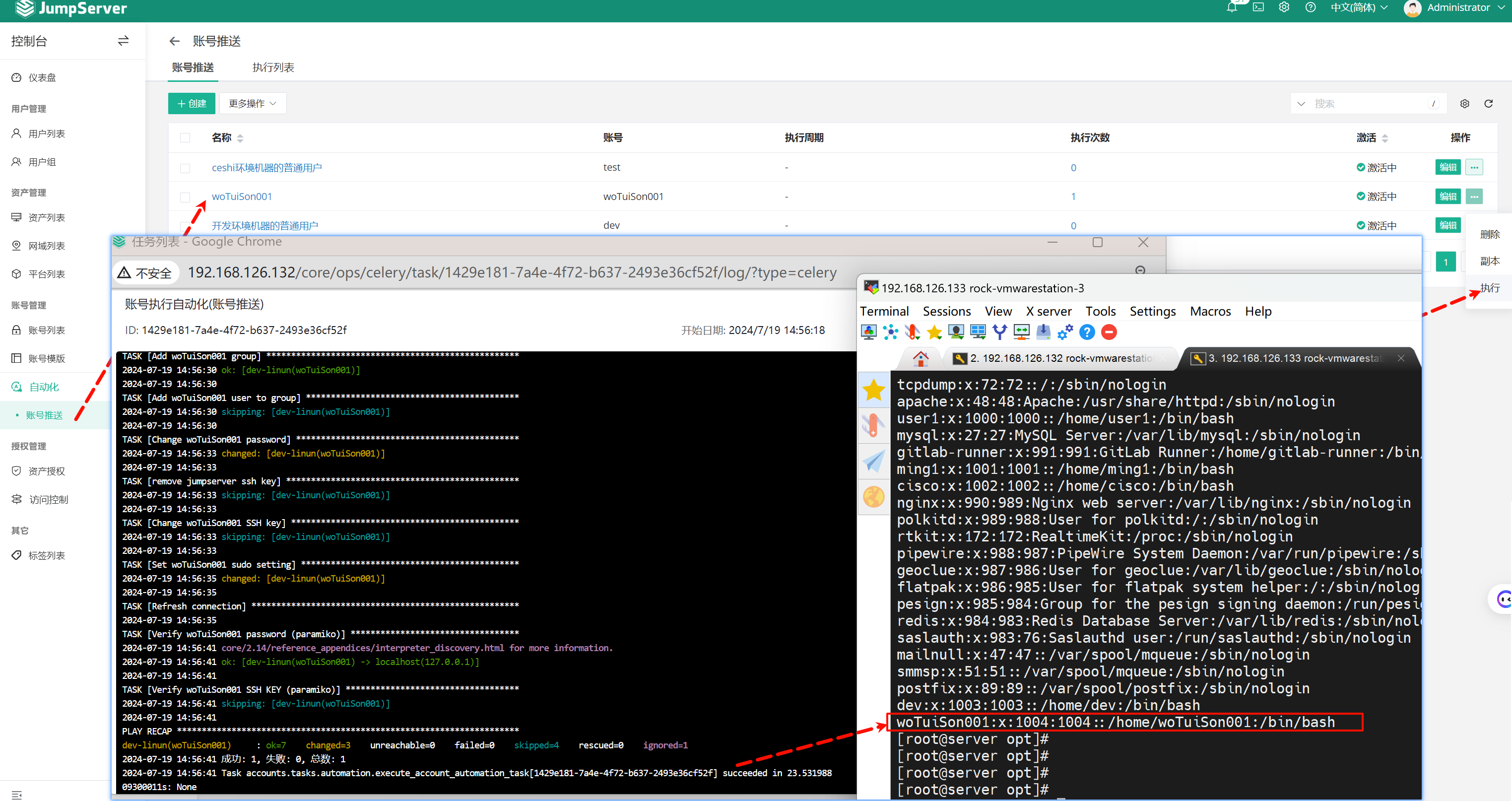Screen dimensions: 1512x801
Task: Open the web terminal icon in header
Action: pyautogui.click(x=1258, y=7)
